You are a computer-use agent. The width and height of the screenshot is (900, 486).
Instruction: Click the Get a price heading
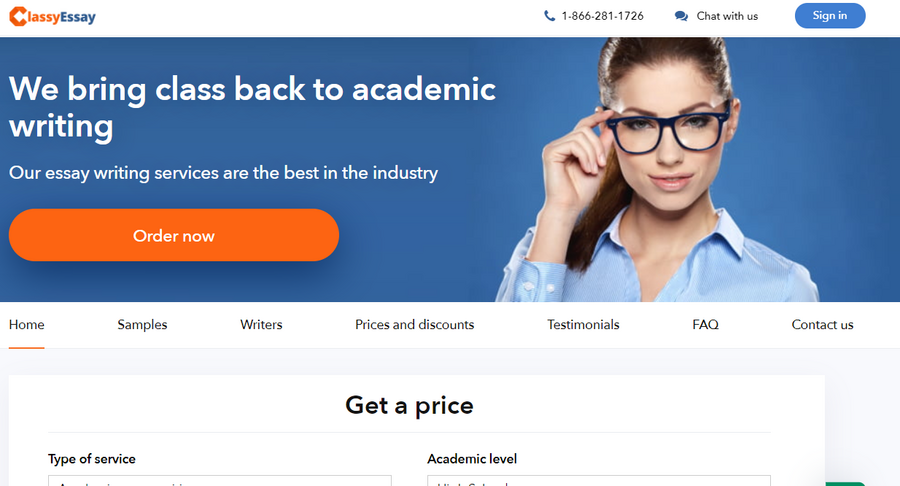[x=409, y=406]
